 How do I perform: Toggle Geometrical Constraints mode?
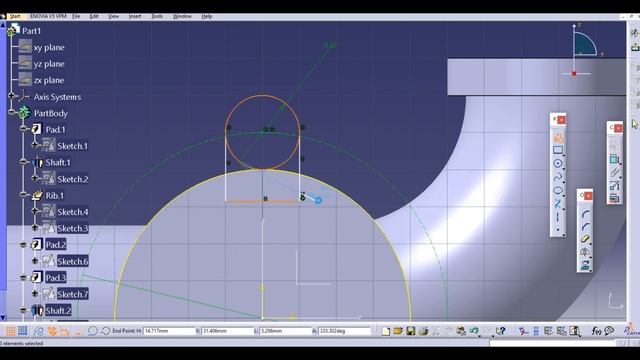point(52,331)
